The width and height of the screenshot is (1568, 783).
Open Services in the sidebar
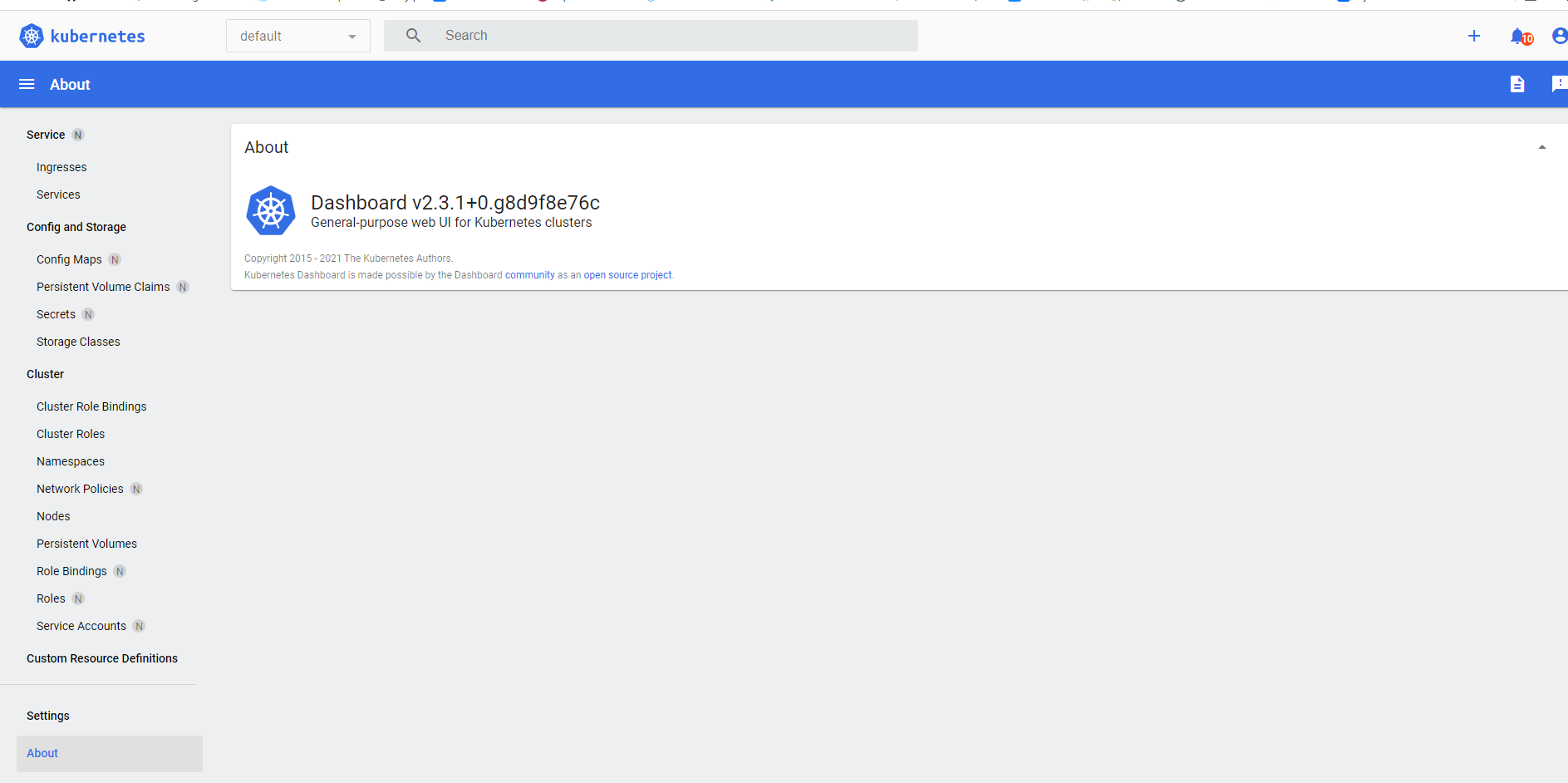(x=58, y=195)
